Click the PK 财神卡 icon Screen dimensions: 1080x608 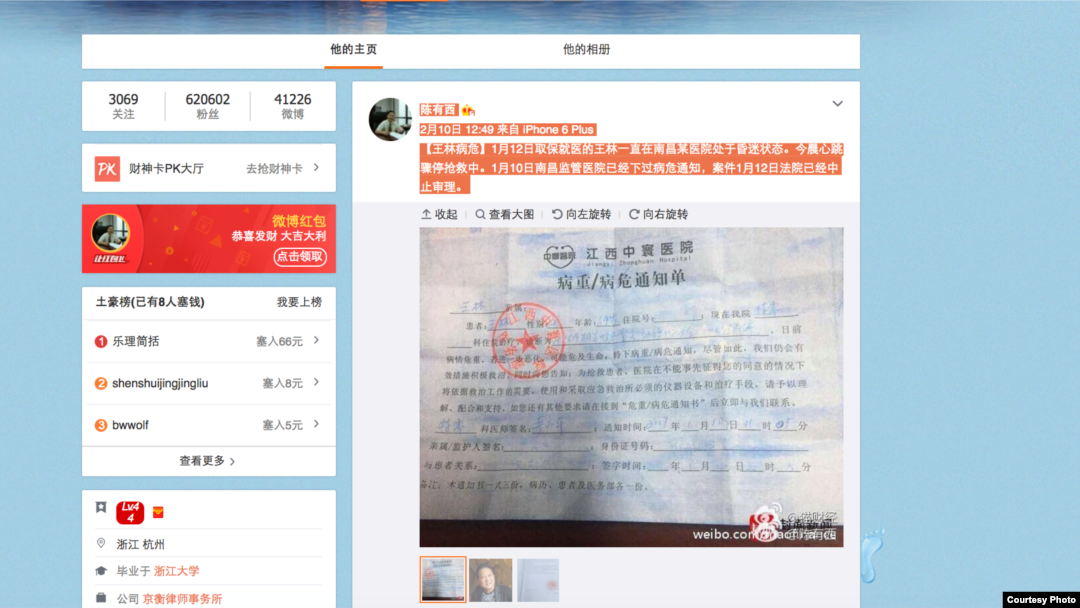coord(107,169)
